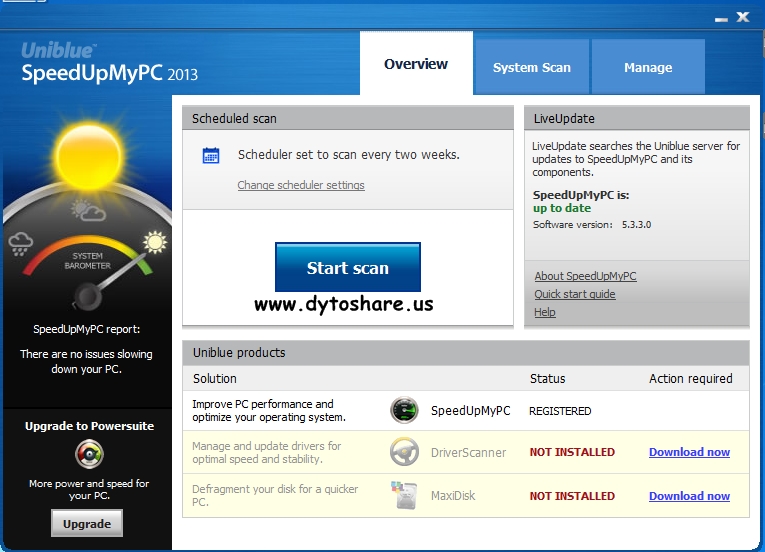765x552 pixels.
Task: Click 'SpeedUpMyPC is:' label
Action: (581, 195)
